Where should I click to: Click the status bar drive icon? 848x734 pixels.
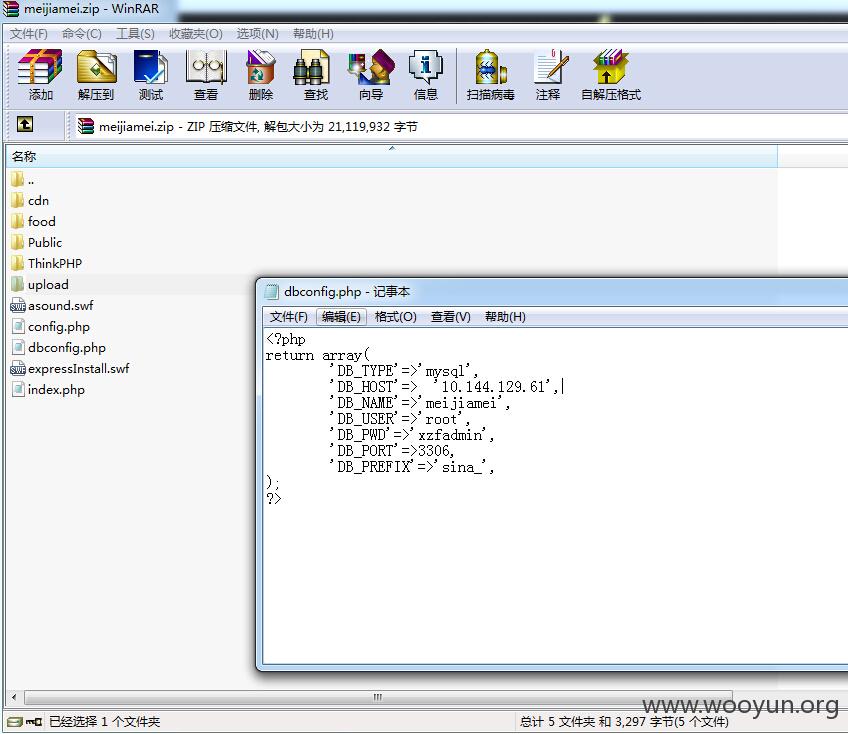pos(15,722)
